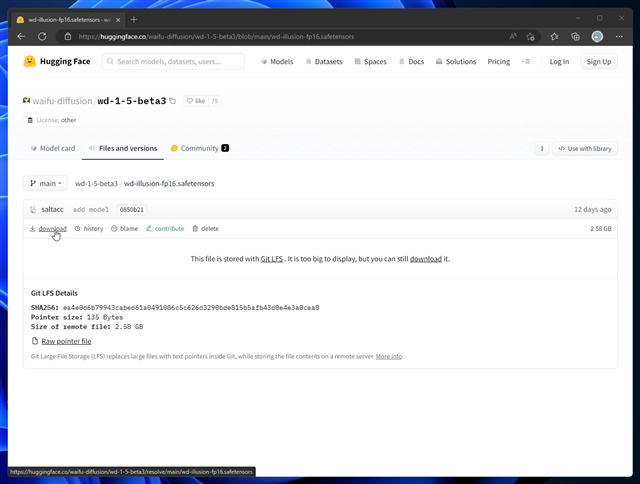Open the saltacc user profile

52,209
